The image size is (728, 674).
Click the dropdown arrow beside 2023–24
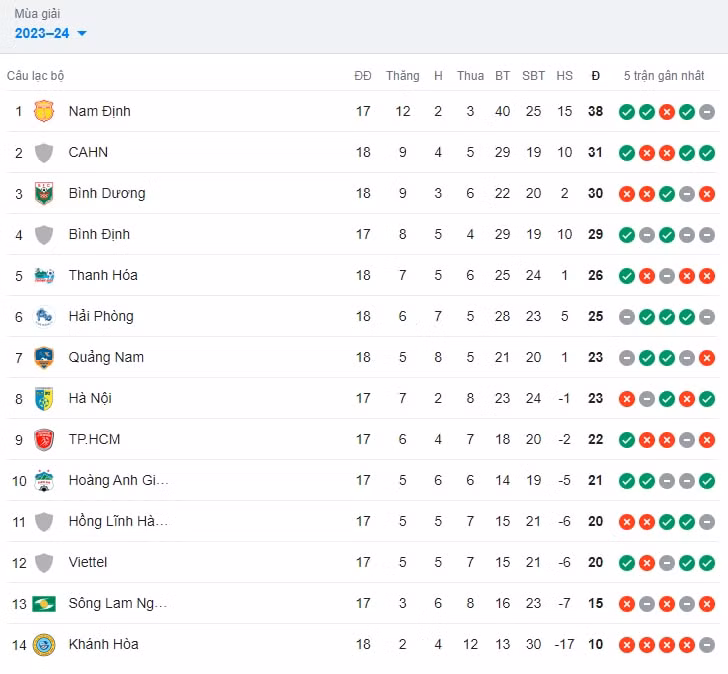pos(82,33)
